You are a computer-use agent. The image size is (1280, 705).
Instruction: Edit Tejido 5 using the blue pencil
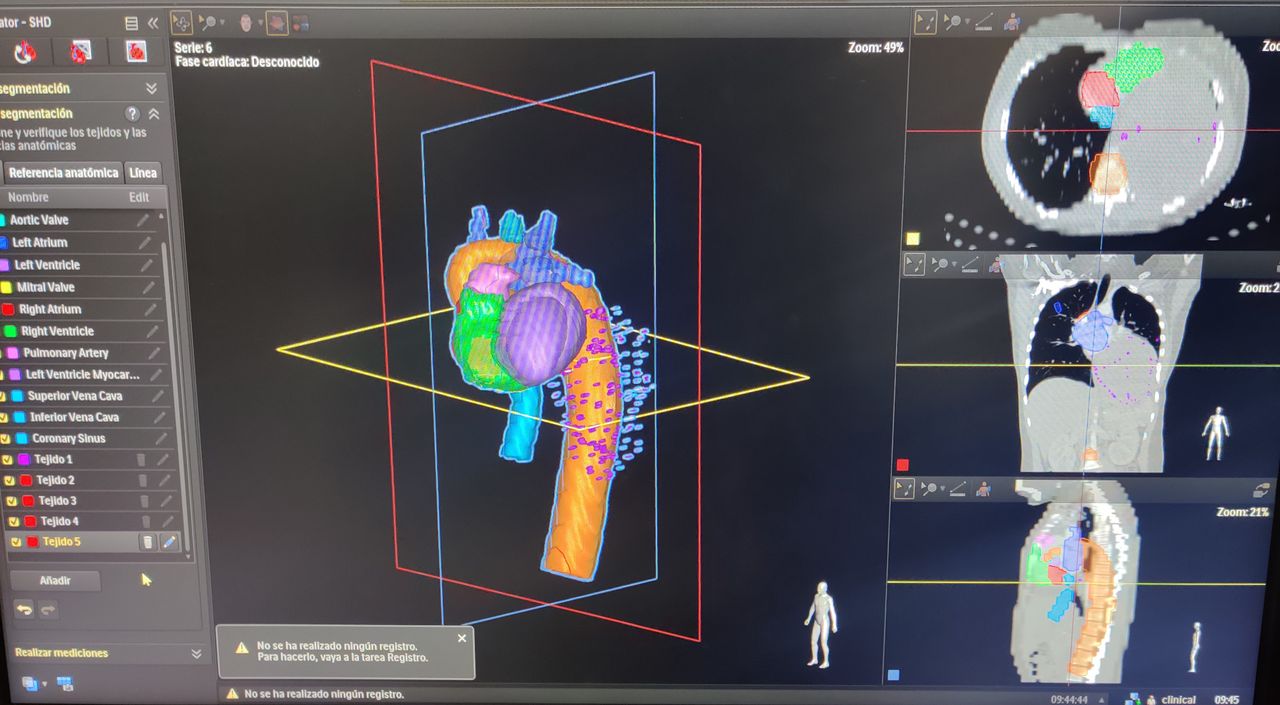point(169,542)
